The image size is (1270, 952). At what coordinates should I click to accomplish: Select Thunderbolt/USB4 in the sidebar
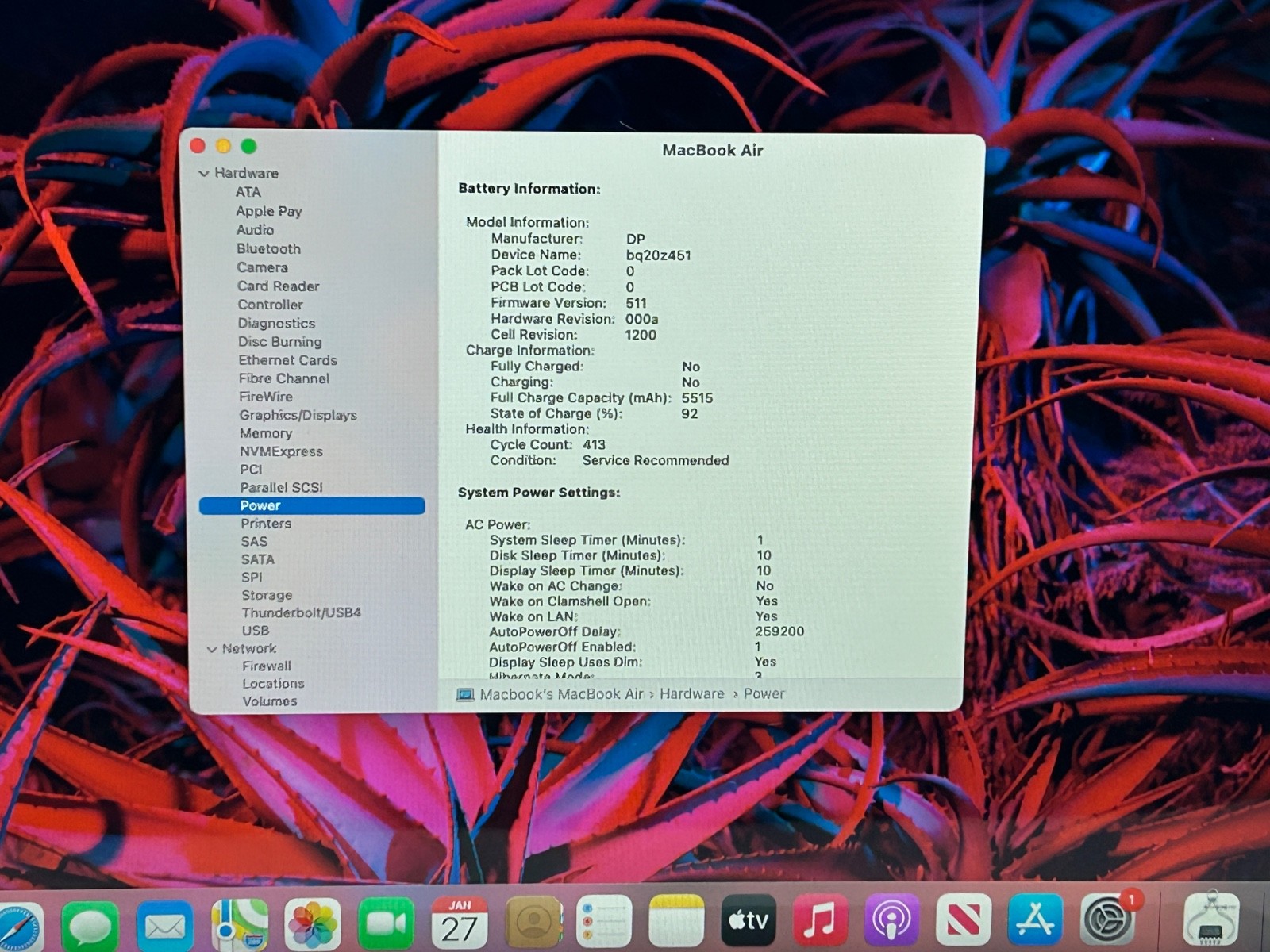(x=301, y=612)
